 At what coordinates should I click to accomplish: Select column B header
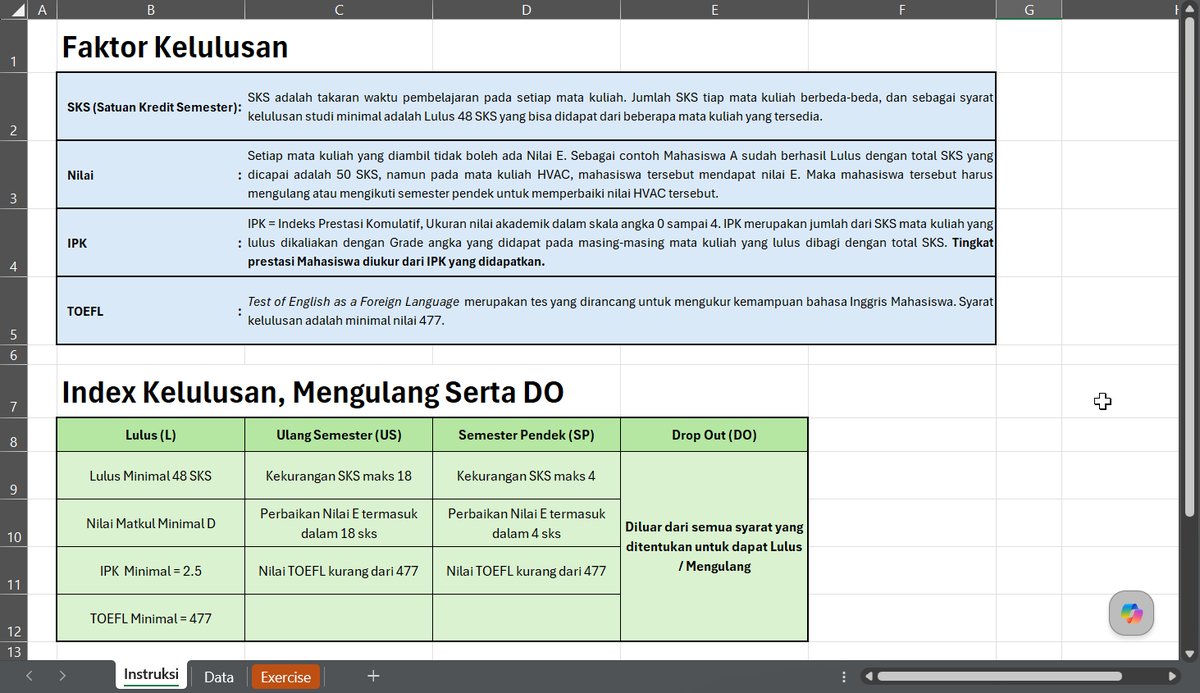pyautogui.click(x=150, y=10)
